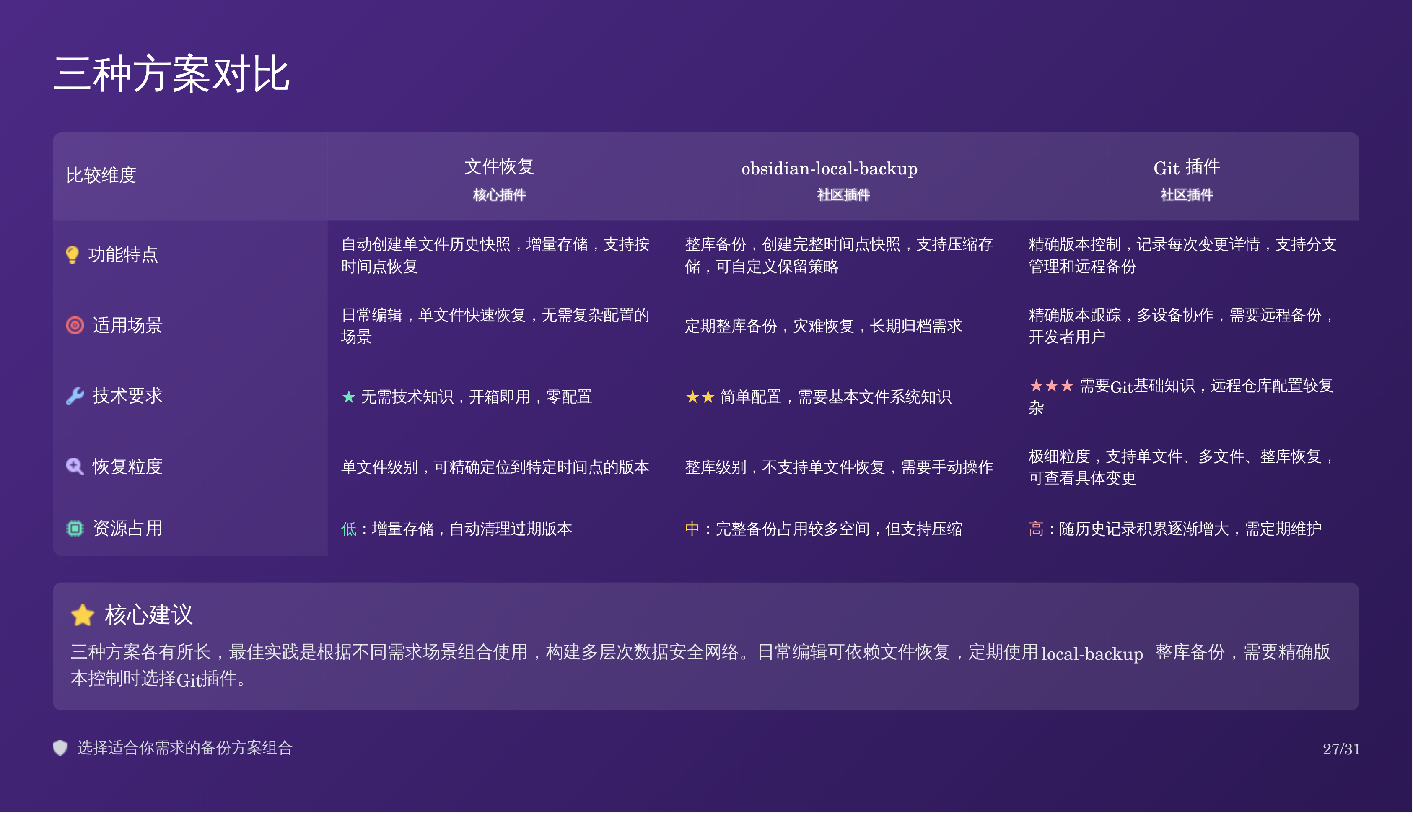Click the slide title 三种方案对比
Viewport: 1413px width, 840px height.
[x=171, y=74]
